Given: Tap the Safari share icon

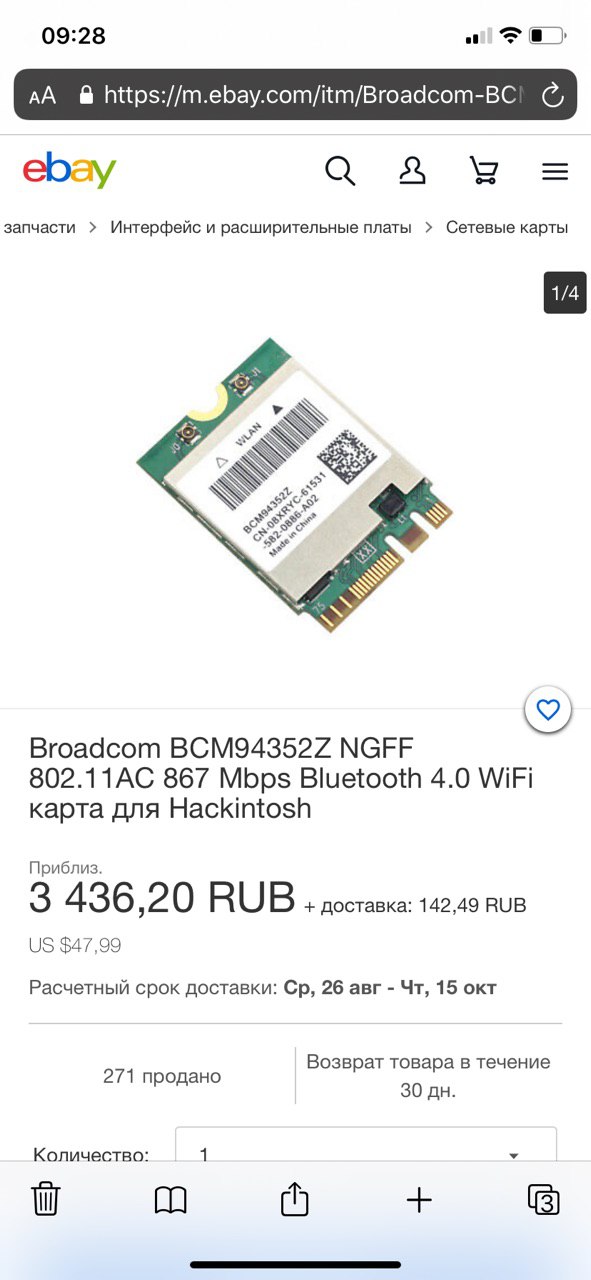Looking at the screenshot, I should [x=295, y=1198].
